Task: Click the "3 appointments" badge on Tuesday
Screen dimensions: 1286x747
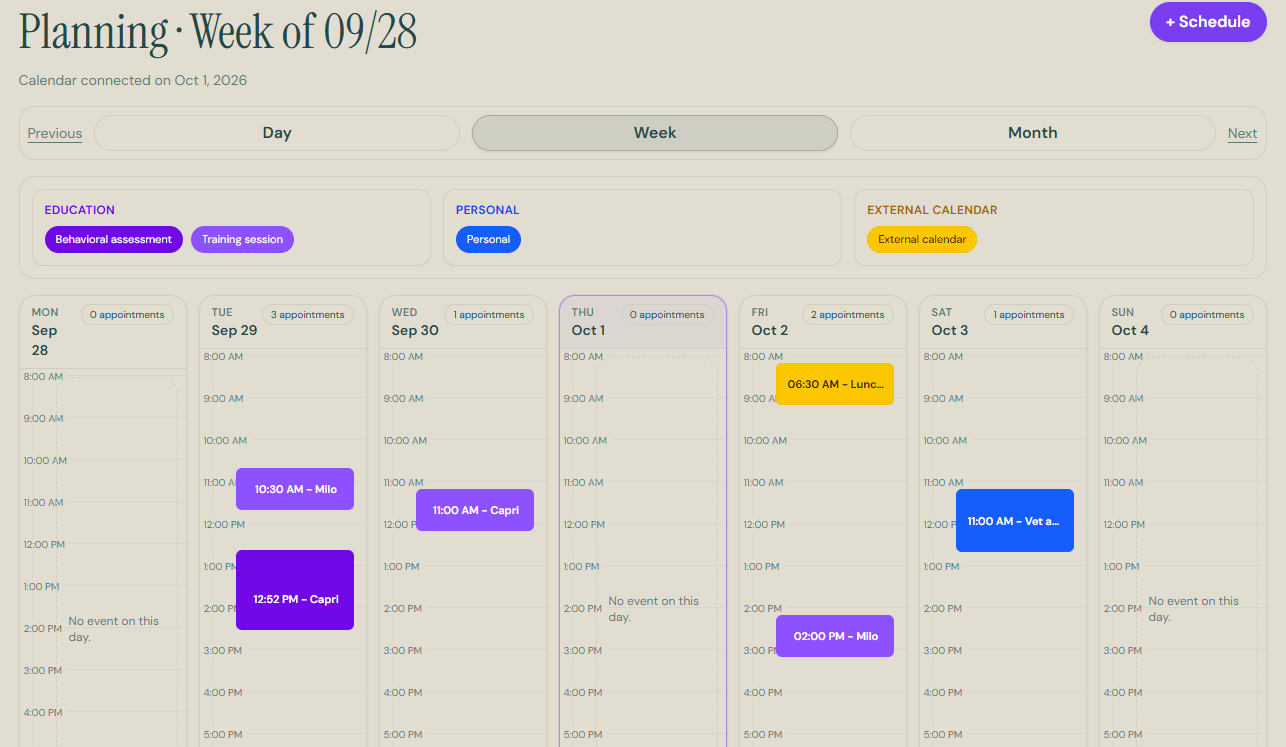Action: pyautogui.click(x=308, y=315)
